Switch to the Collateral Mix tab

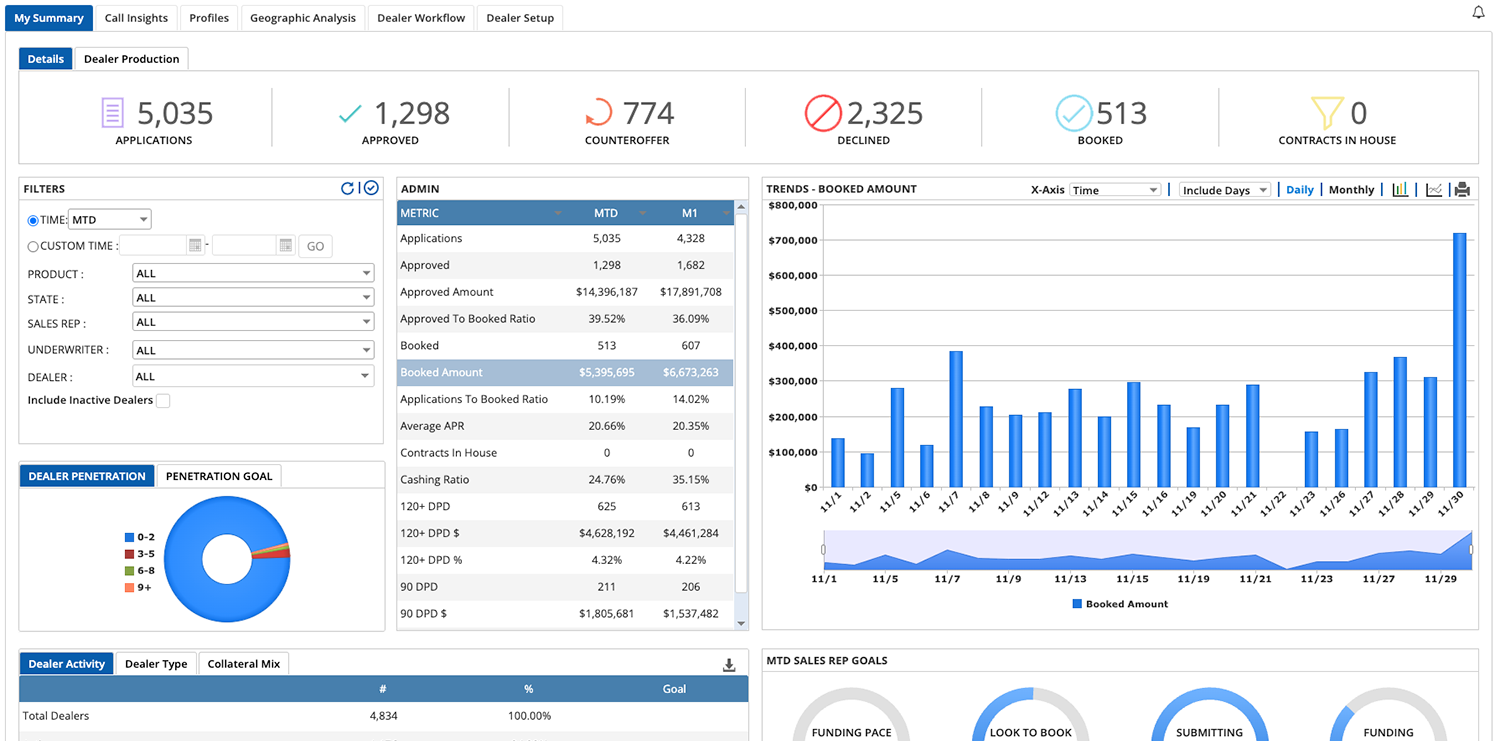[x=244, y=664]
